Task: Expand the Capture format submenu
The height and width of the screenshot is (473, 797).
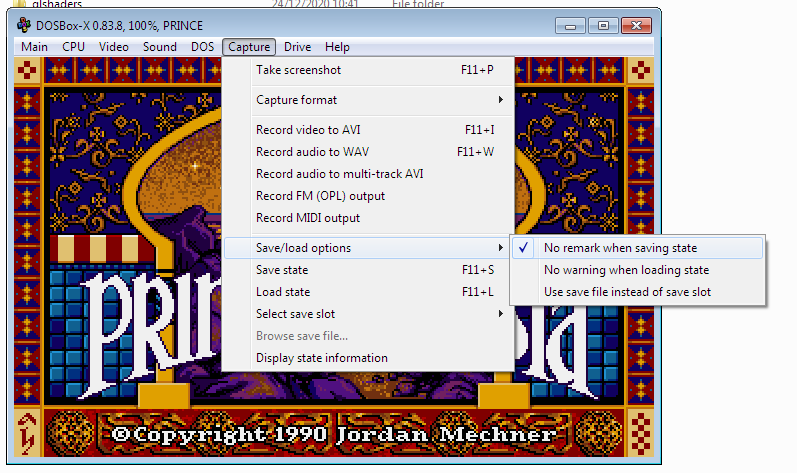Action: 369,100
